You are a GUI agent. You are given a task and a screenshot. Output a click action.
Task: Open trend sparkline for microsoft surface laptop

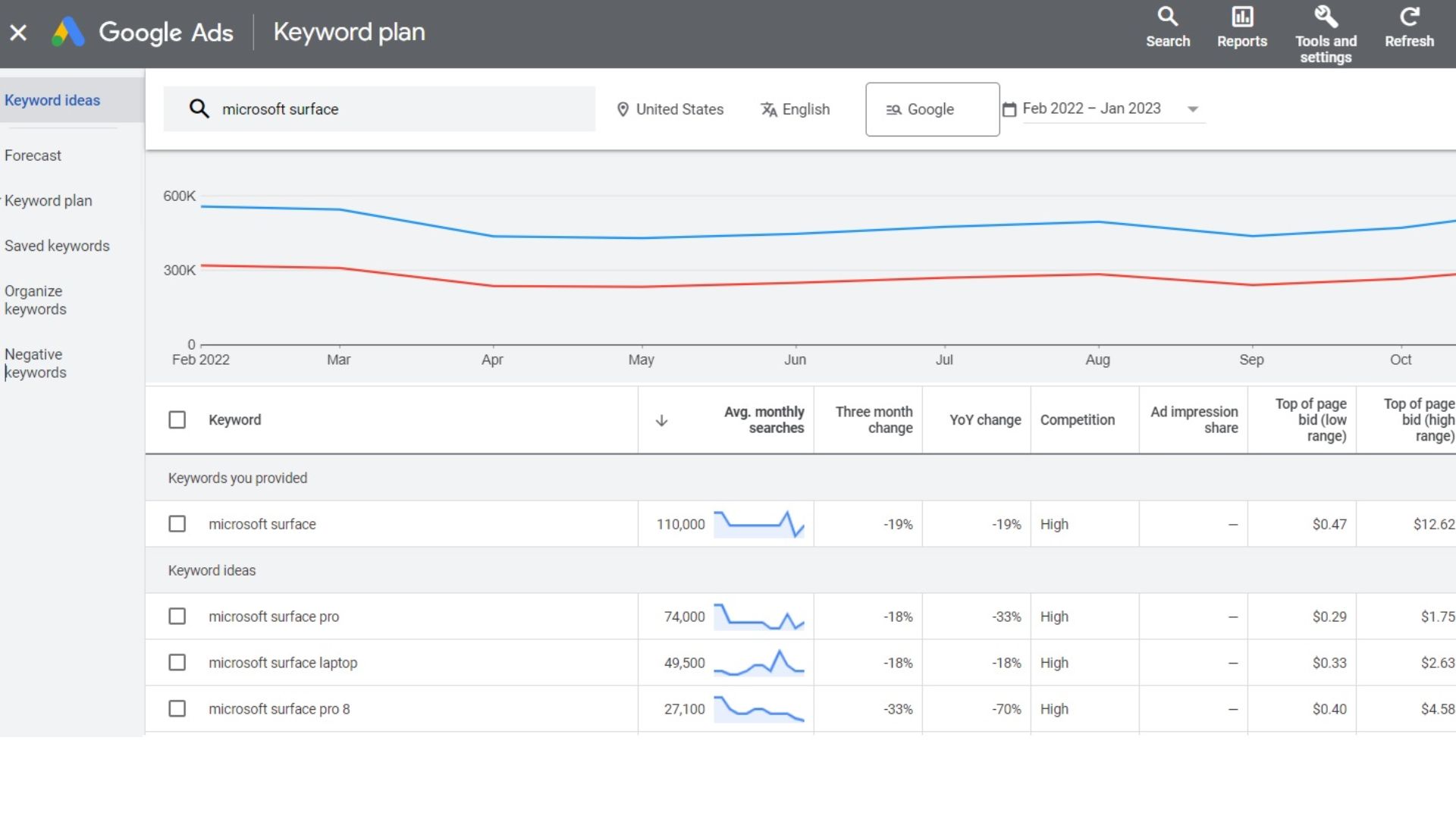tap(759, 663)
